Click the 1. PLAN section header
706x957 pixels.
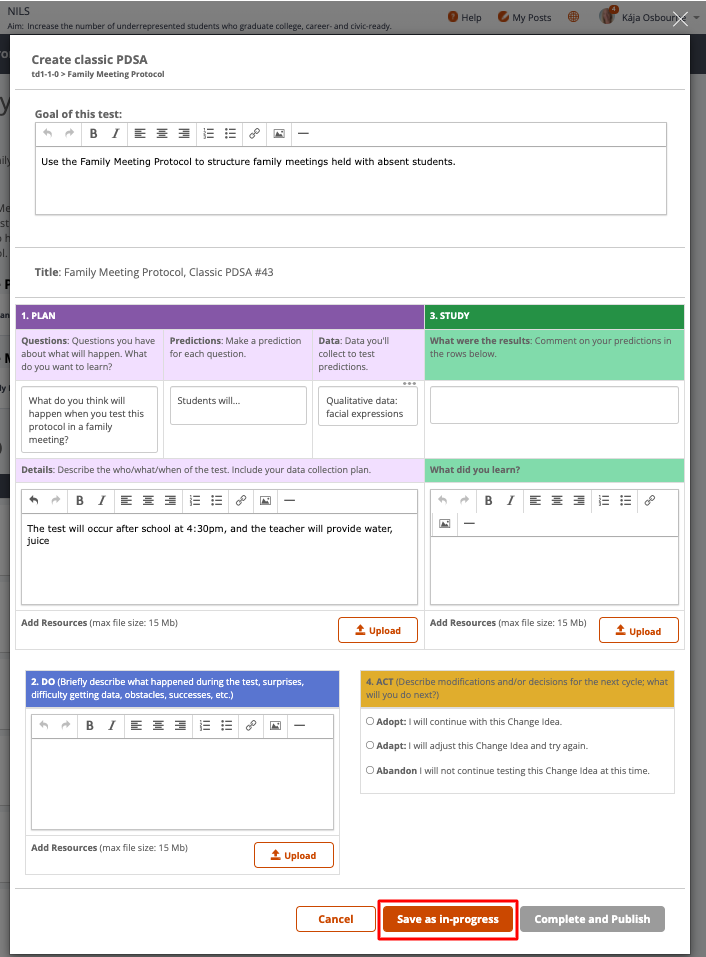tap(220, 316)
